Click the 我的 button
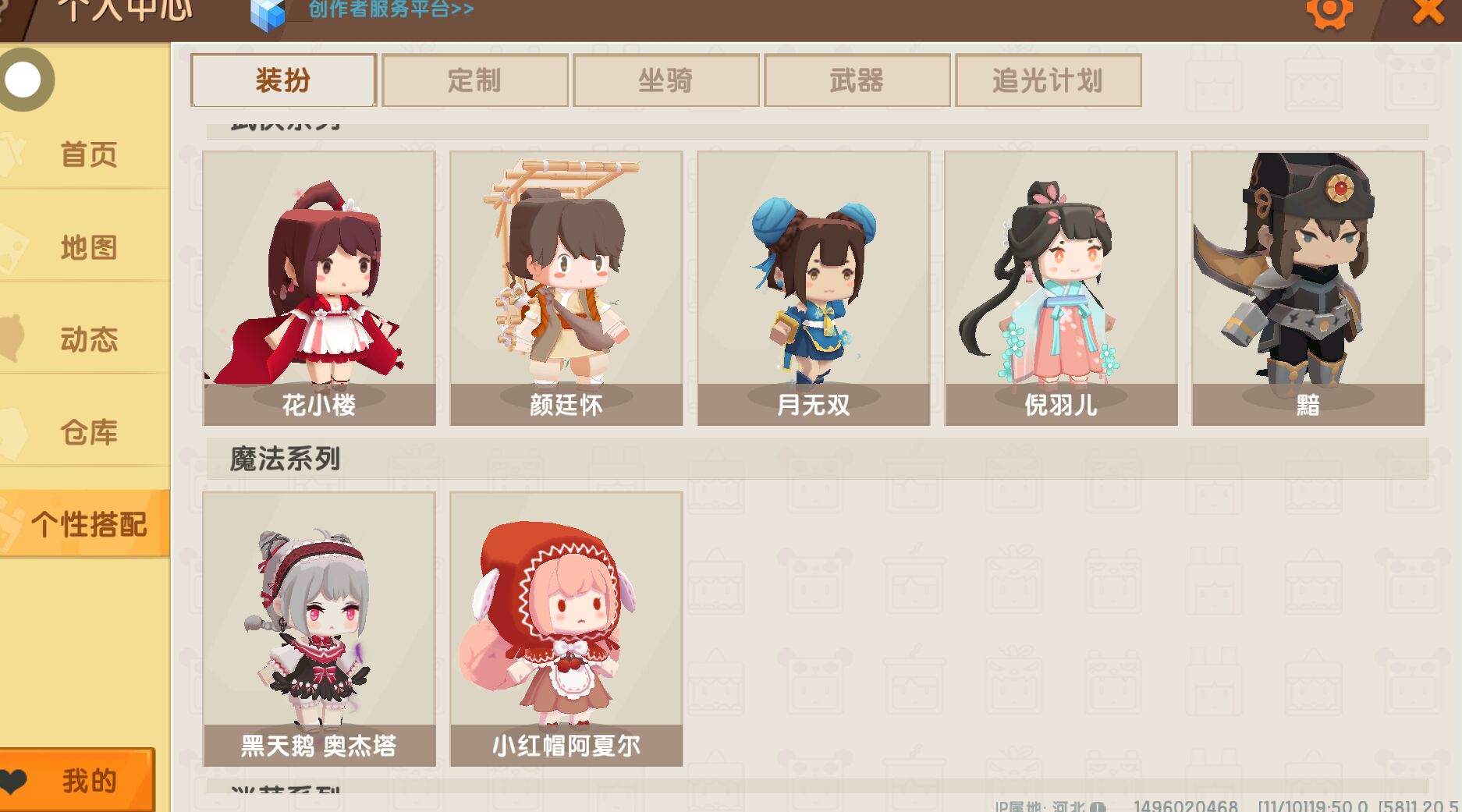The height and width of the screenshot is (812, 1462). [77, 780]
